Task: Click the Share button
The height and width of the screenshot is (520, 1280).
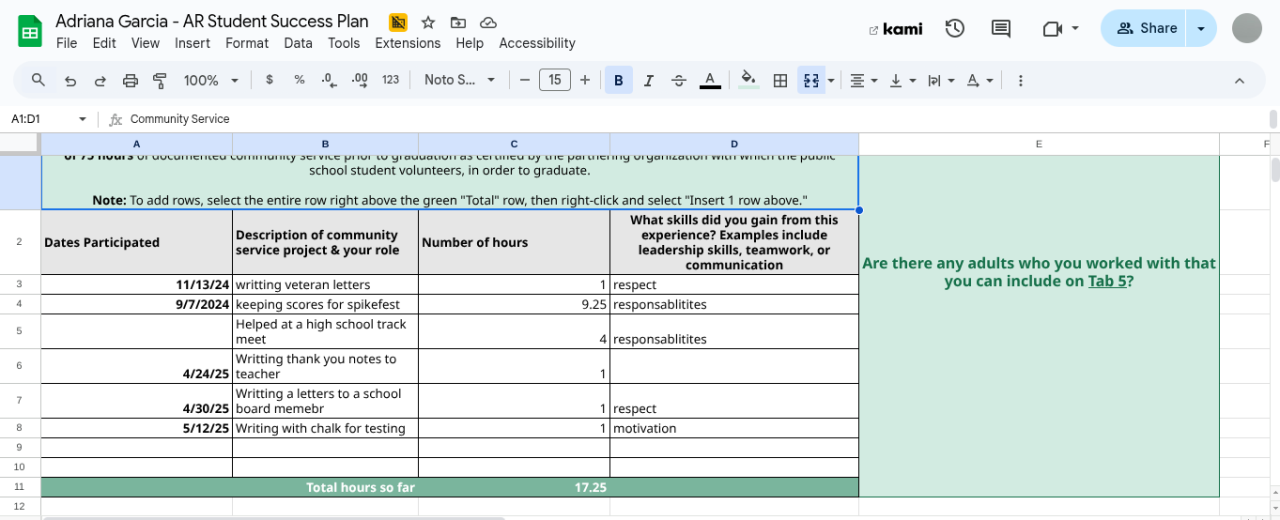Action: pyautogui.click(x=1146, y=28)
